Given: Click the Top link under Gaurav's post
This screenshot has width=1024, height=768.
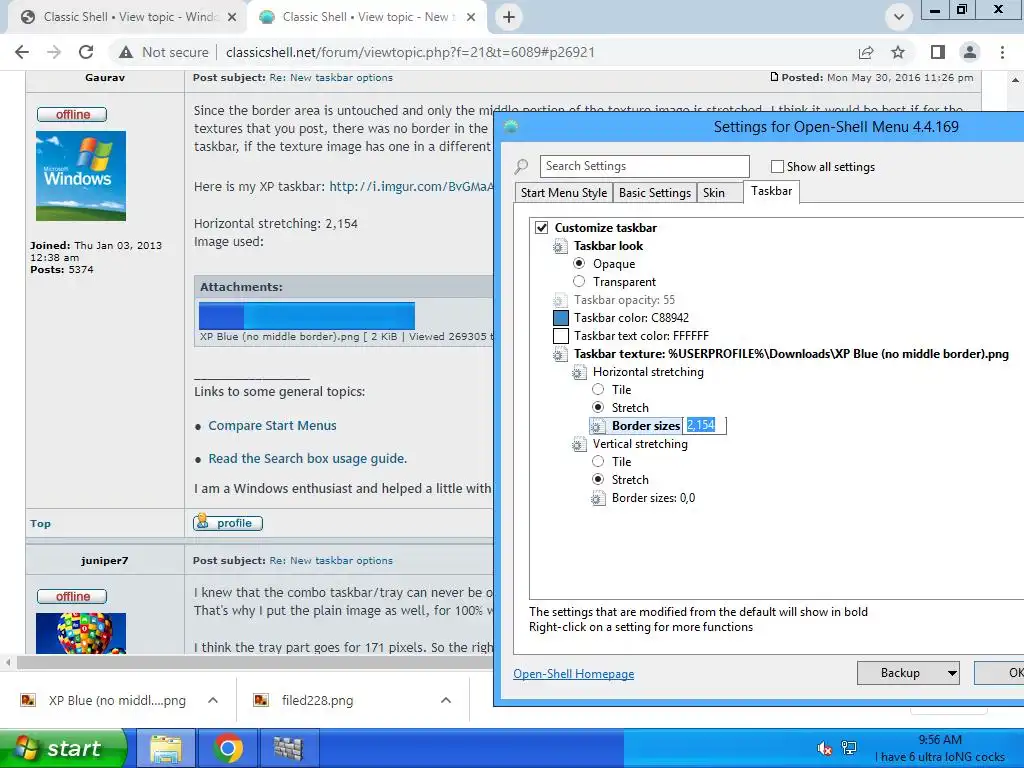Looking at the screenshot, I should coord(40,524).
